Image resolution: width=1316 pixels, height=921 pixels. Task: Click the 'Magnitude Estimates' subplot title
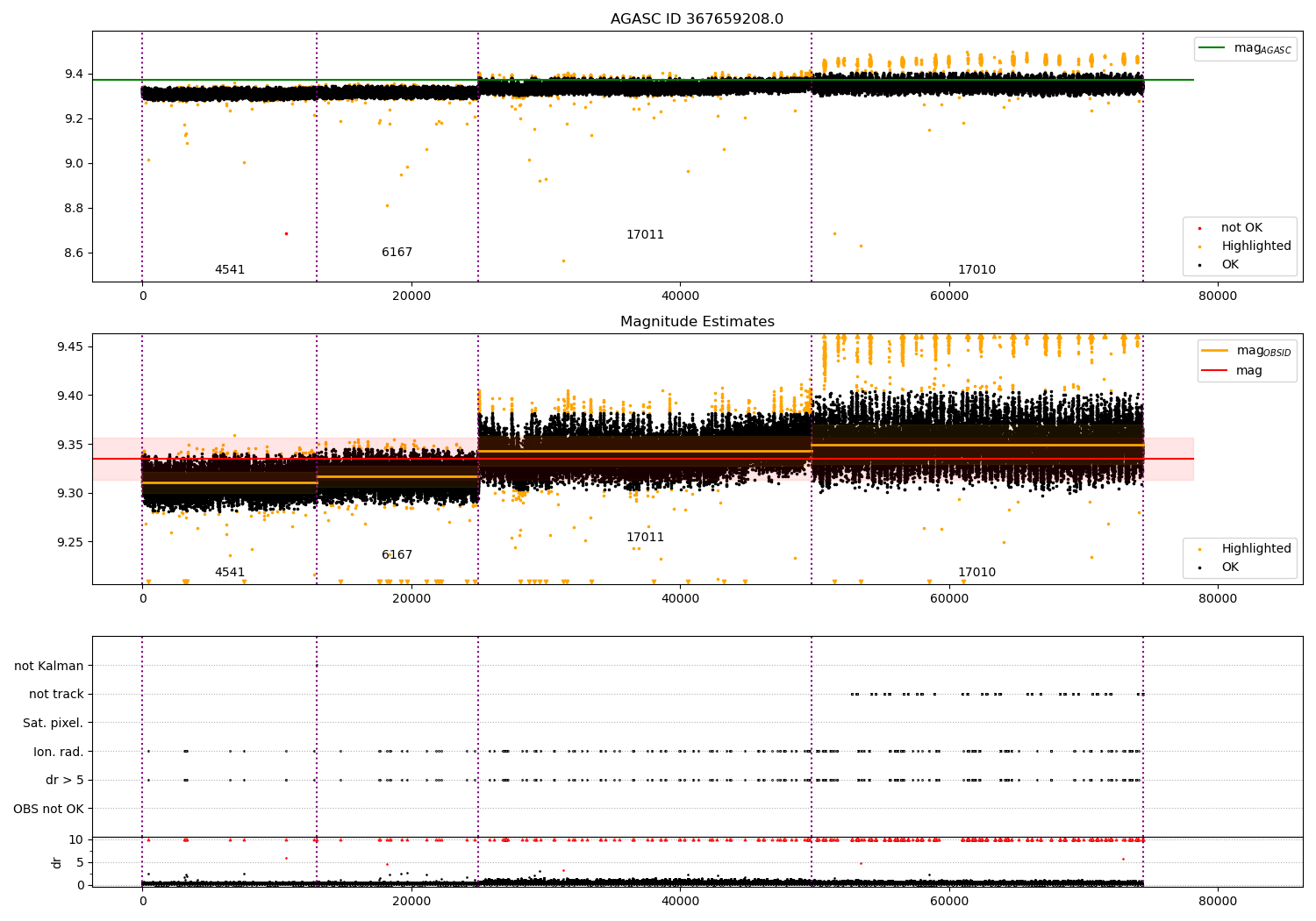697,322
